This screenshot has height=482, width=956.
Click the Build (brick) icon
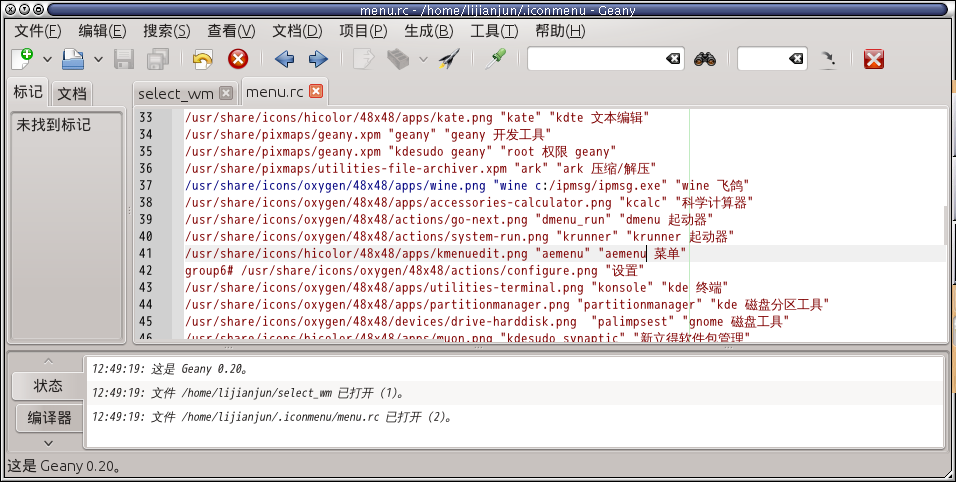coord(398,59)
